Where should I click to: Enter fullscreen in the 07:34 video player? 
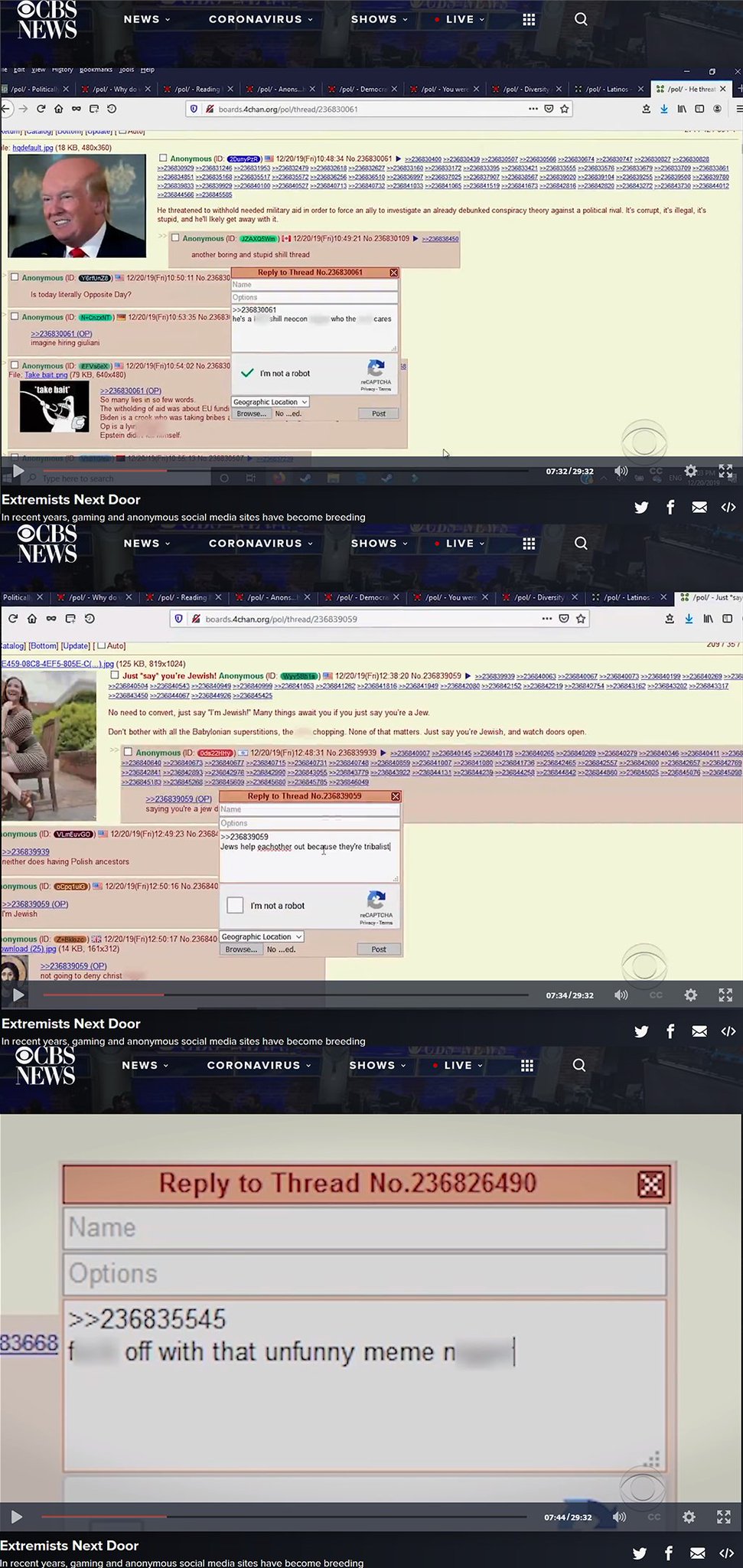click(725, 995)
